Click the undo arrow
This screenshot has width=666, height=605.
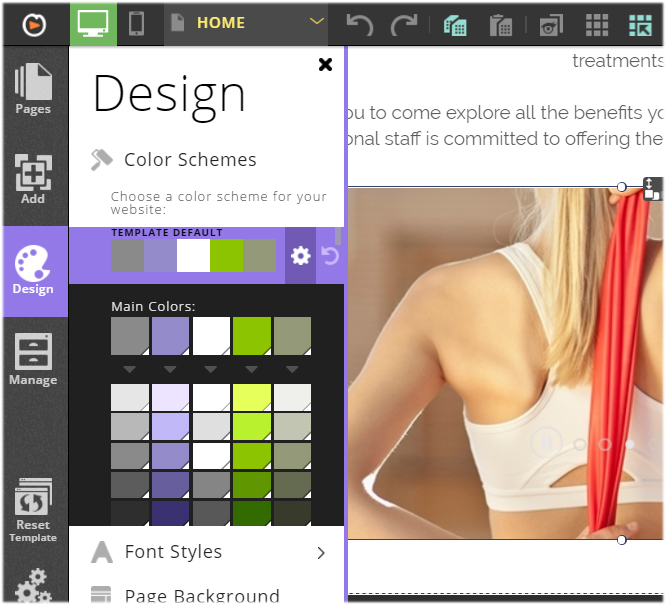(359, 25)
